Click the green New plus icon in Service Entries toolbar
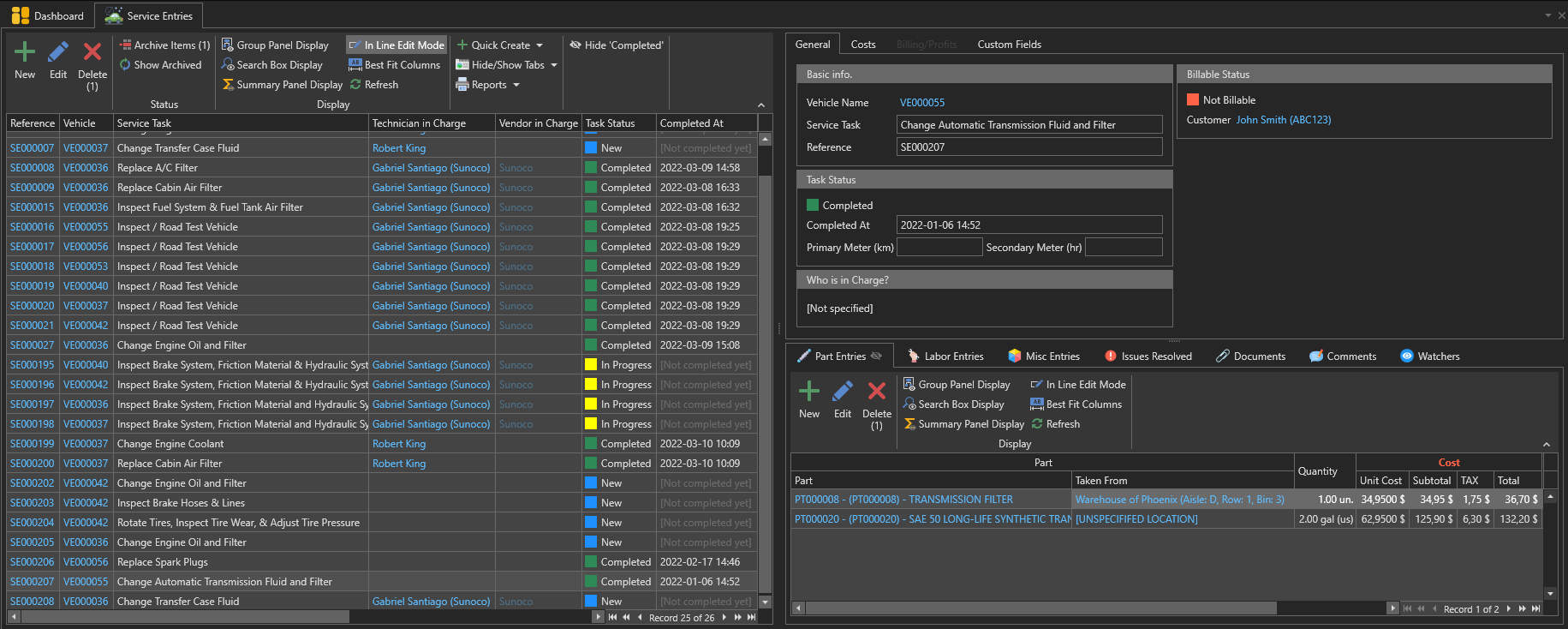Image resolution: width=1568 pixels, height=629 pixels. pyautogui.click(x=25, y=53)
